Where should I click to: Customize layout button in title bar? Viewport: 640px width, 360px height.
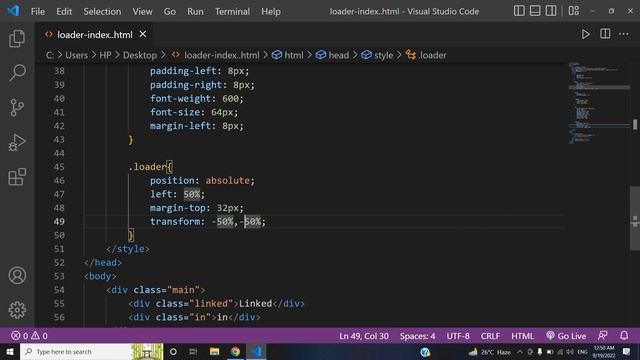(x=573, y=11)
